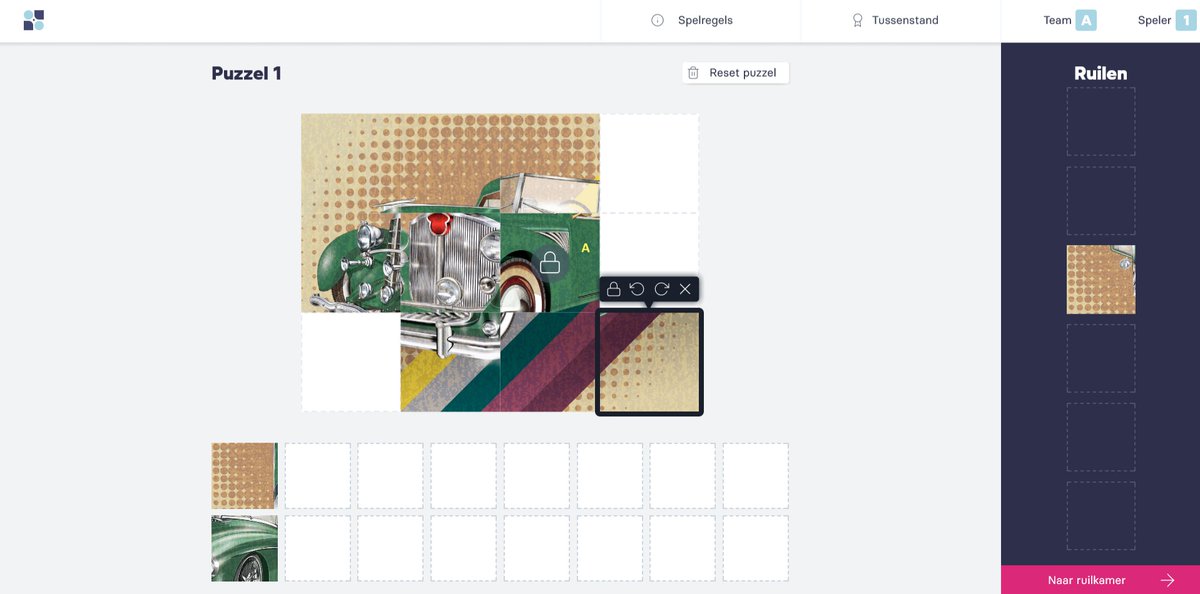Click the app logo in the header
This screenshot has width=1200, height=594.
34,20
